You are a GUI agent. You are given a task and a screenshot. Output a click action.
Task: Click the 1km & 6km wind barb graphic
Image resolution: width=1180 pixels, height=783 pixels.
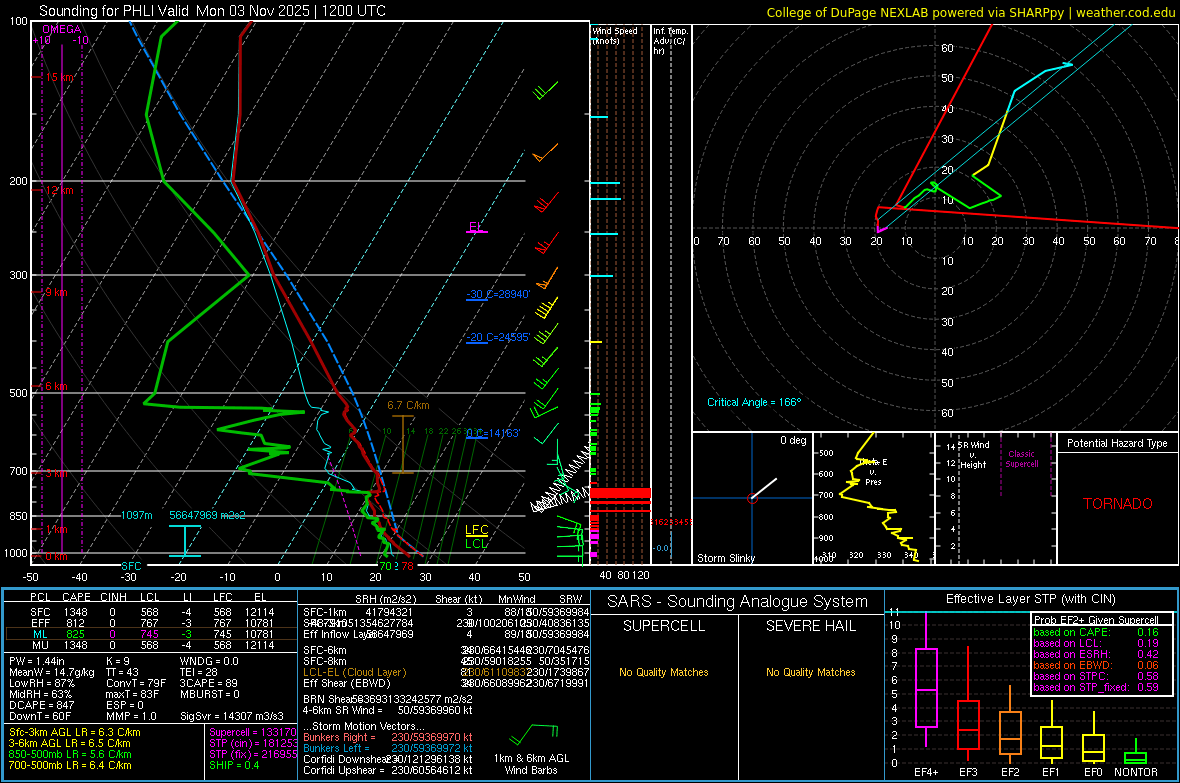(x=534, y=733)
